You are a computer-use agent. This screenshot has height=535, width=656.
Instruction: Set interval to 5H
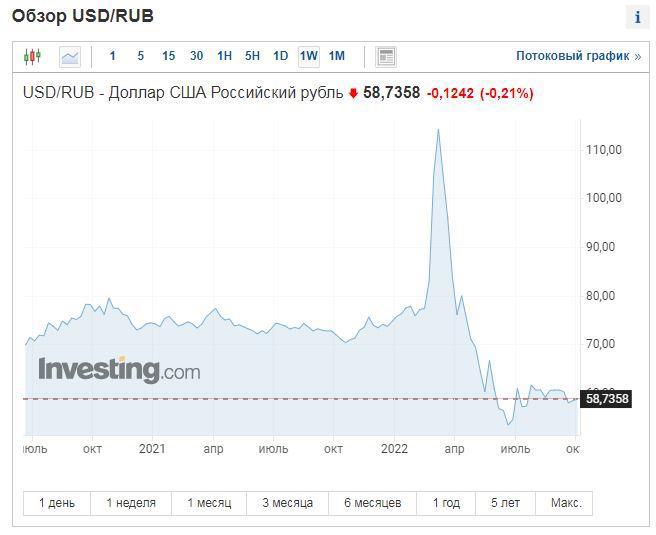point(252,56)
